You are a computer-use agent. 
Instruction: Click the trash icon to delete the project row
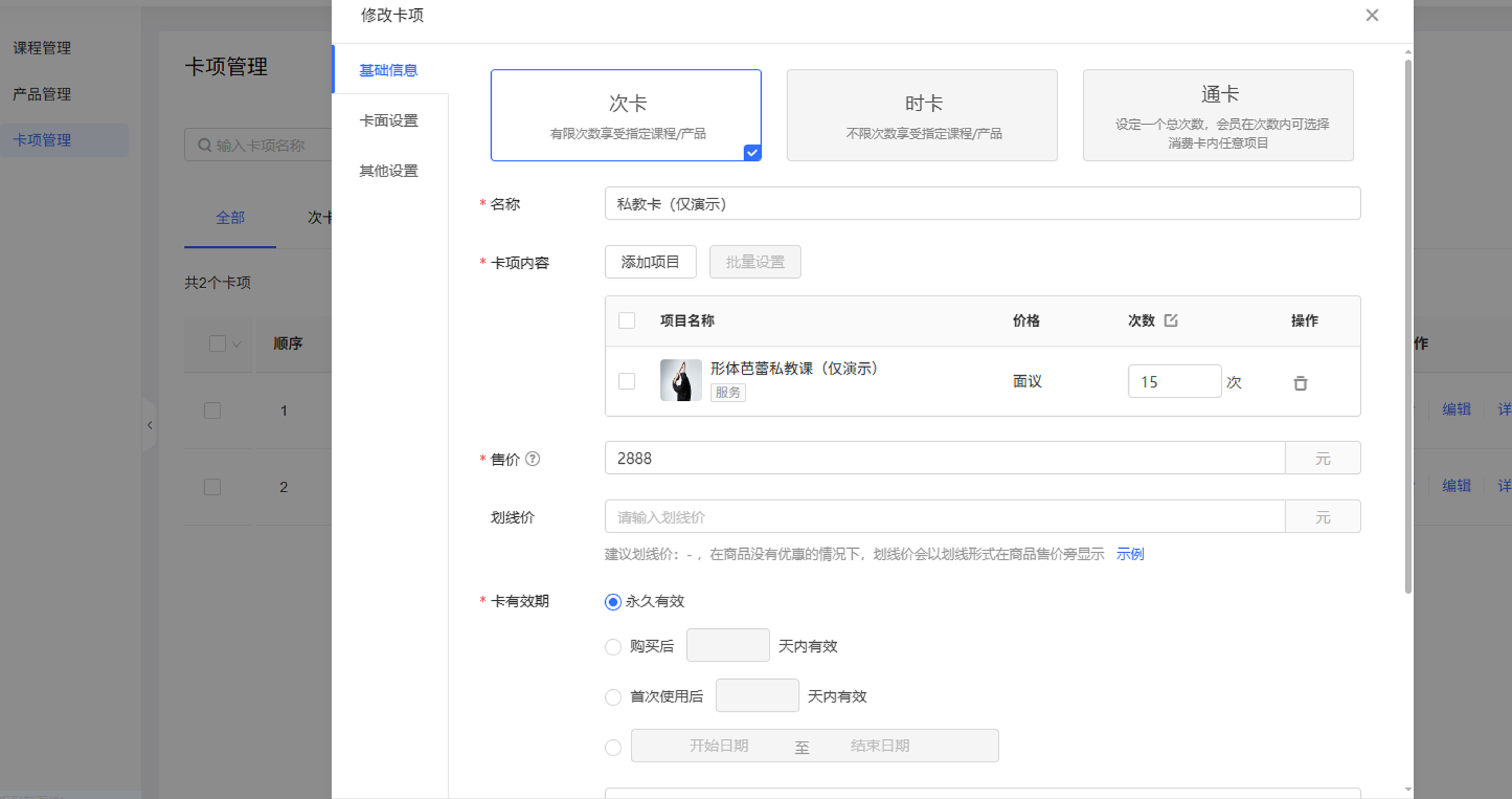click(1300, 383)
